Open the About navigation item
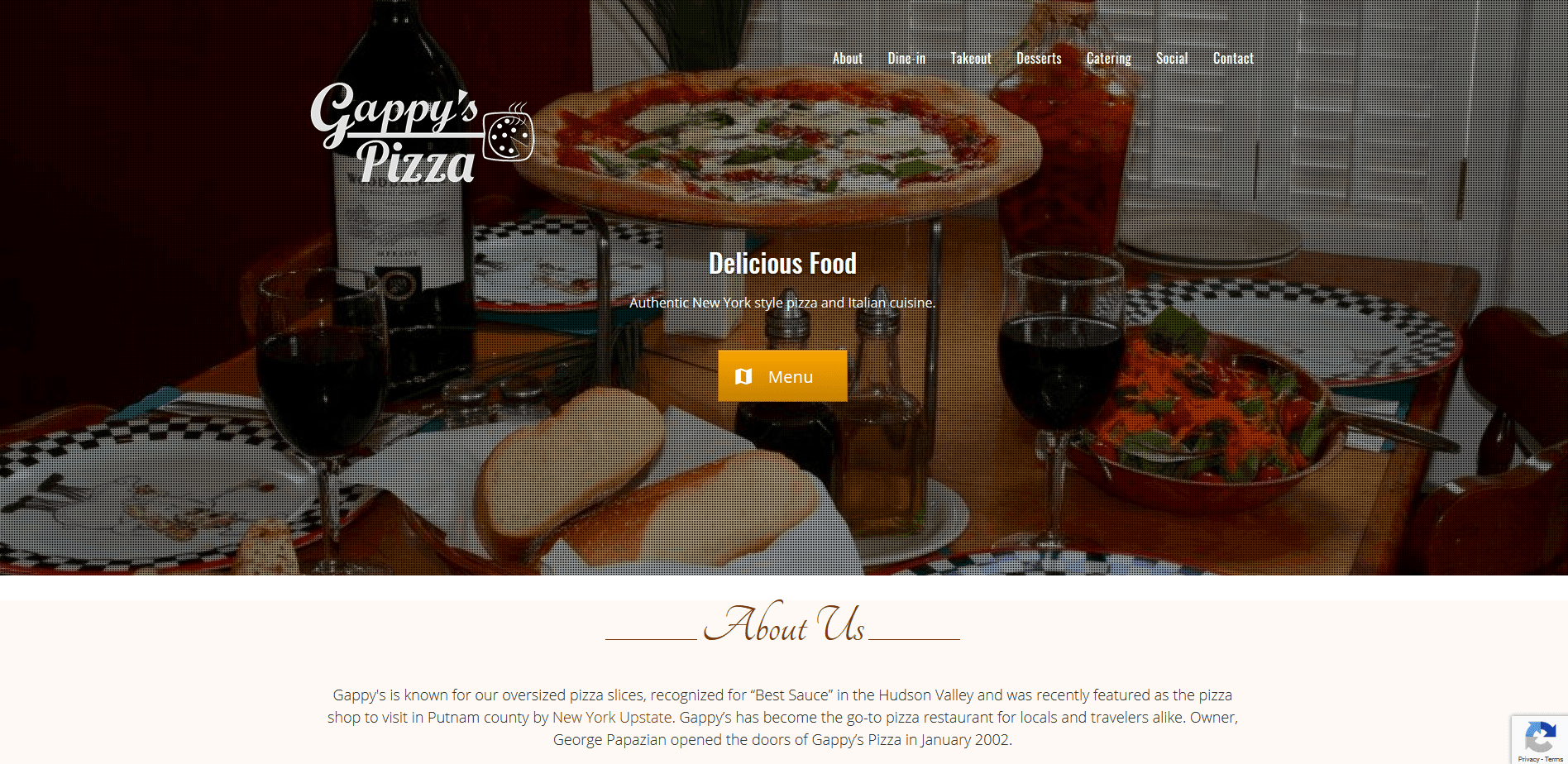The height and width of the screenshot is (764, 1568). pos(847,59)
